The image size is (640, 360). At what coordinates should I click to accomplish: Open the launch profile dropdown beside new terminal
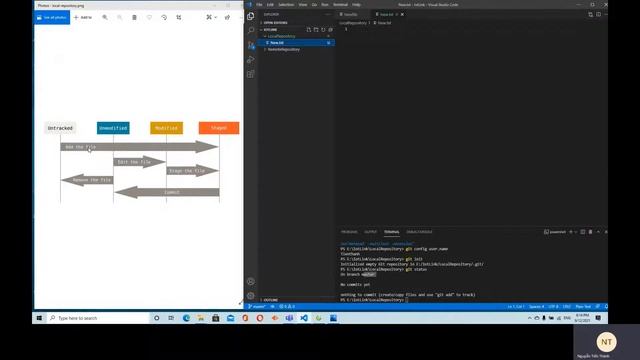coord(576,232)
